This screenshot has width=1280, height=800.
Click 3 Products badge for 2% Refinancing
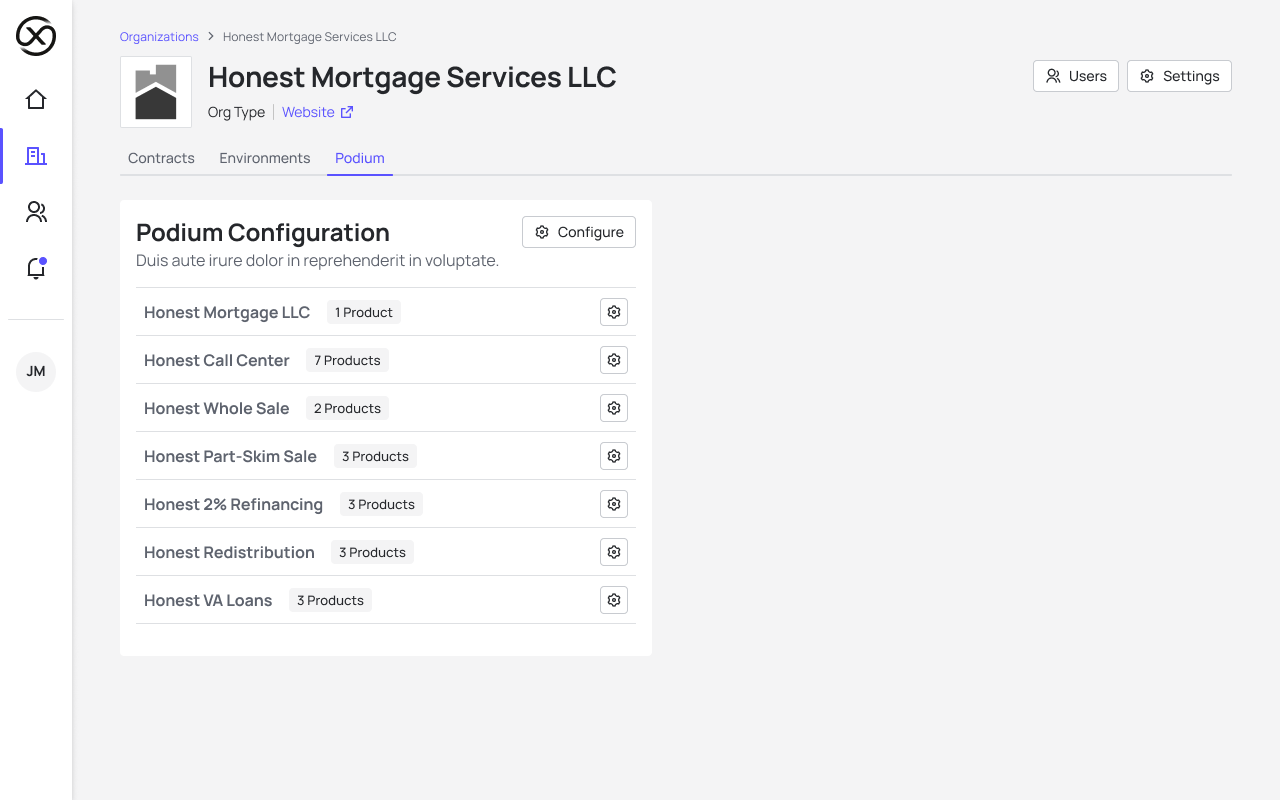click(x=381, y=504)
